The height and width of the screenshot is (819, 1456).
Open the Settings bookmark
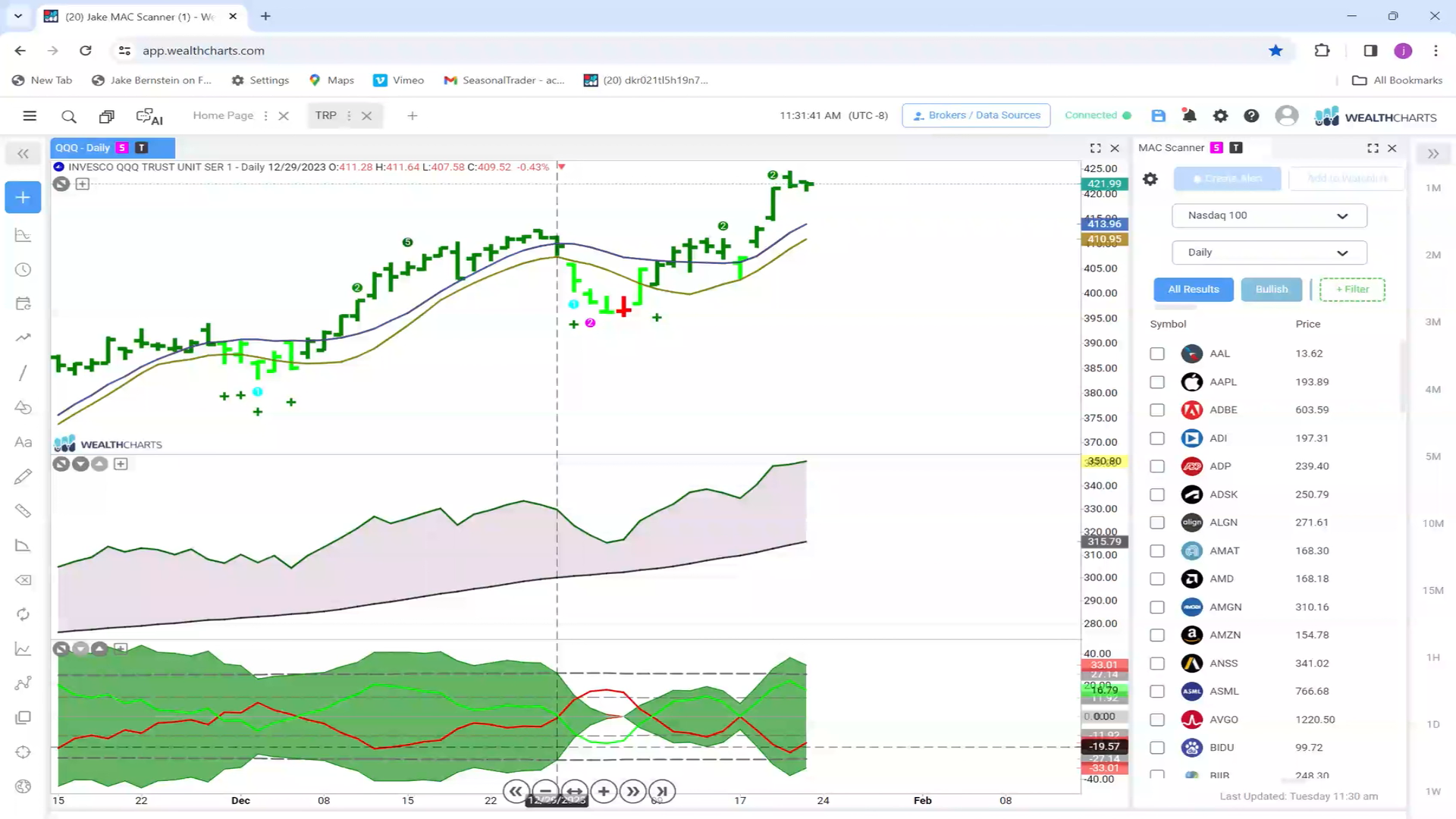[x=260, y=80]
